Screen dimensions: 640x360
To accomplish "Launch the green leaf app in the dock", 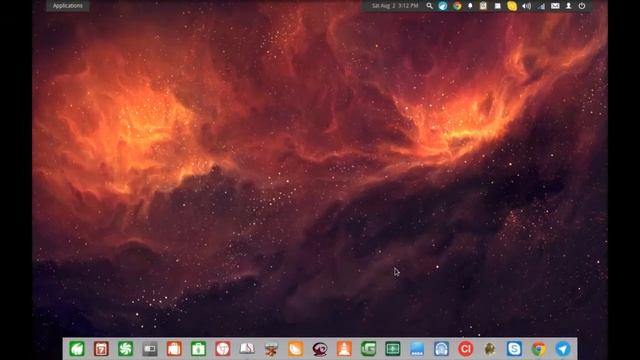I will 77,349.
